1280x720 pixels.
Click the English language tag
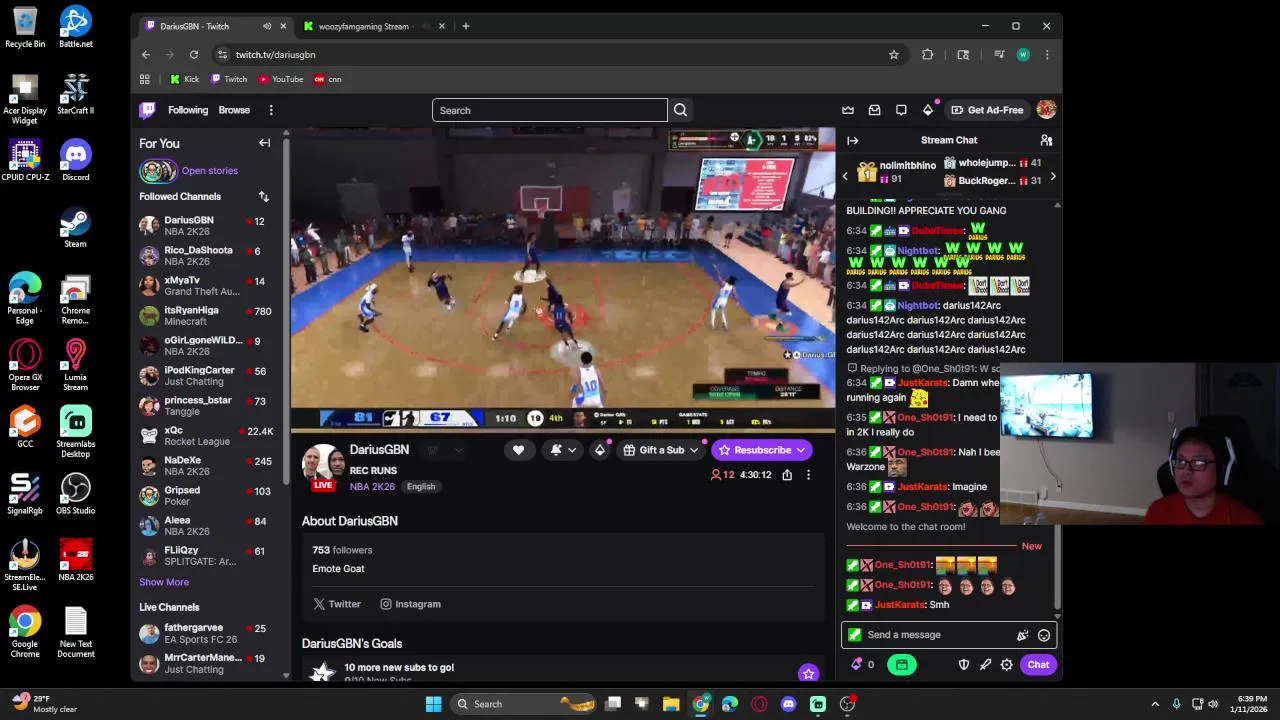421,487
